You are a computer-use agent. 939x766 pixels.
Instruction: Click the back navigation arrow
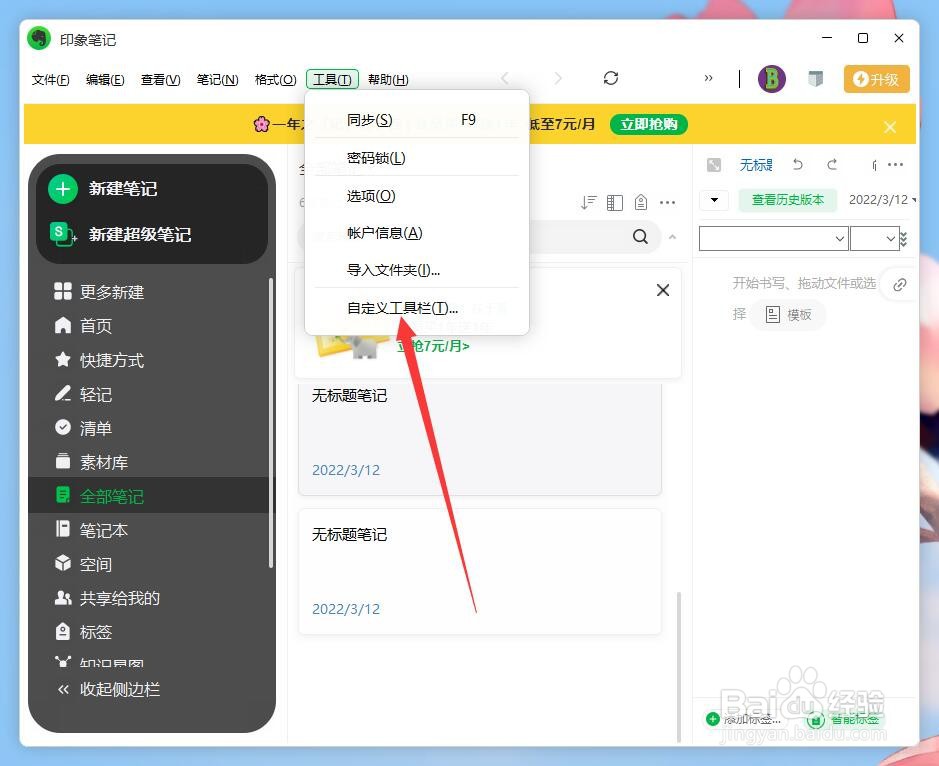pos(505,78)
